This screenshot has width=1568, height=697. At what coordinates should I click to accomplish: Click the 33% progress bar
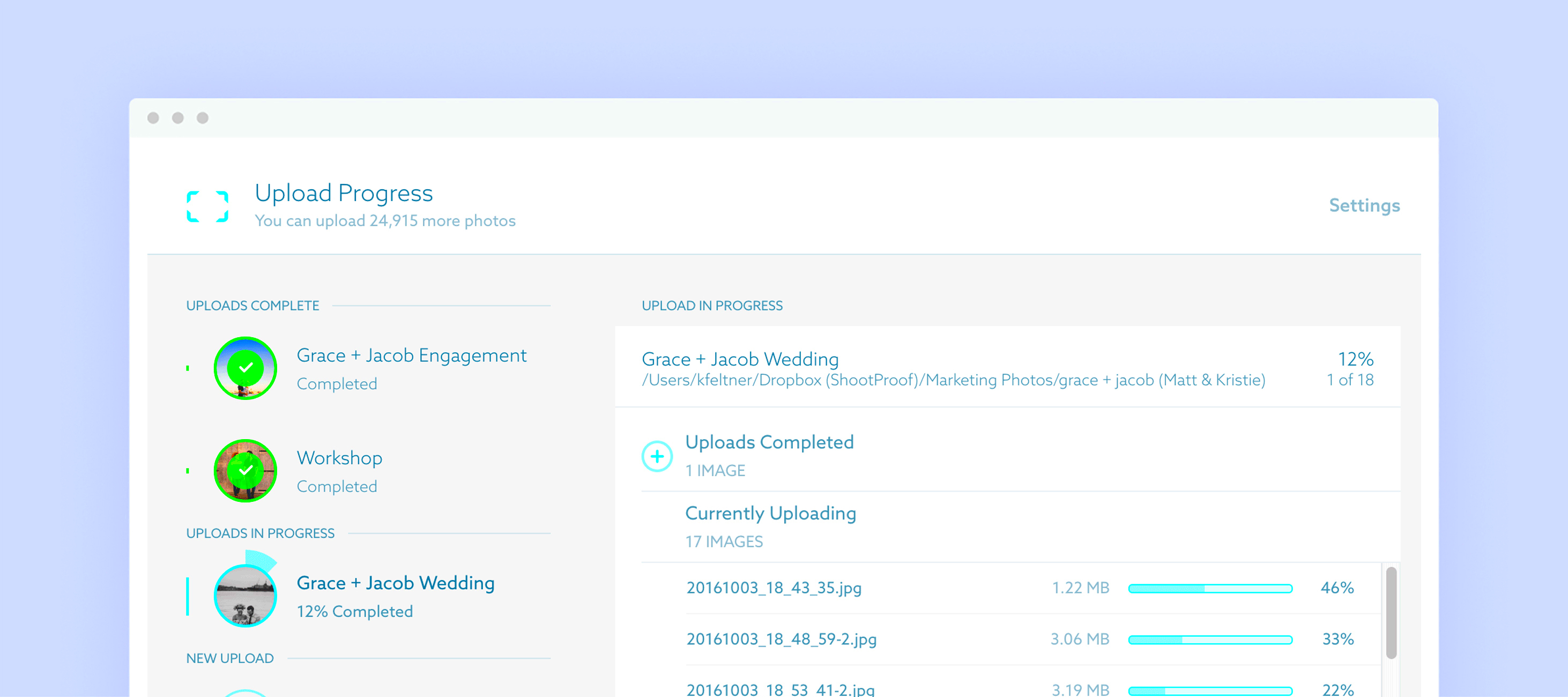coord(1210,640)
